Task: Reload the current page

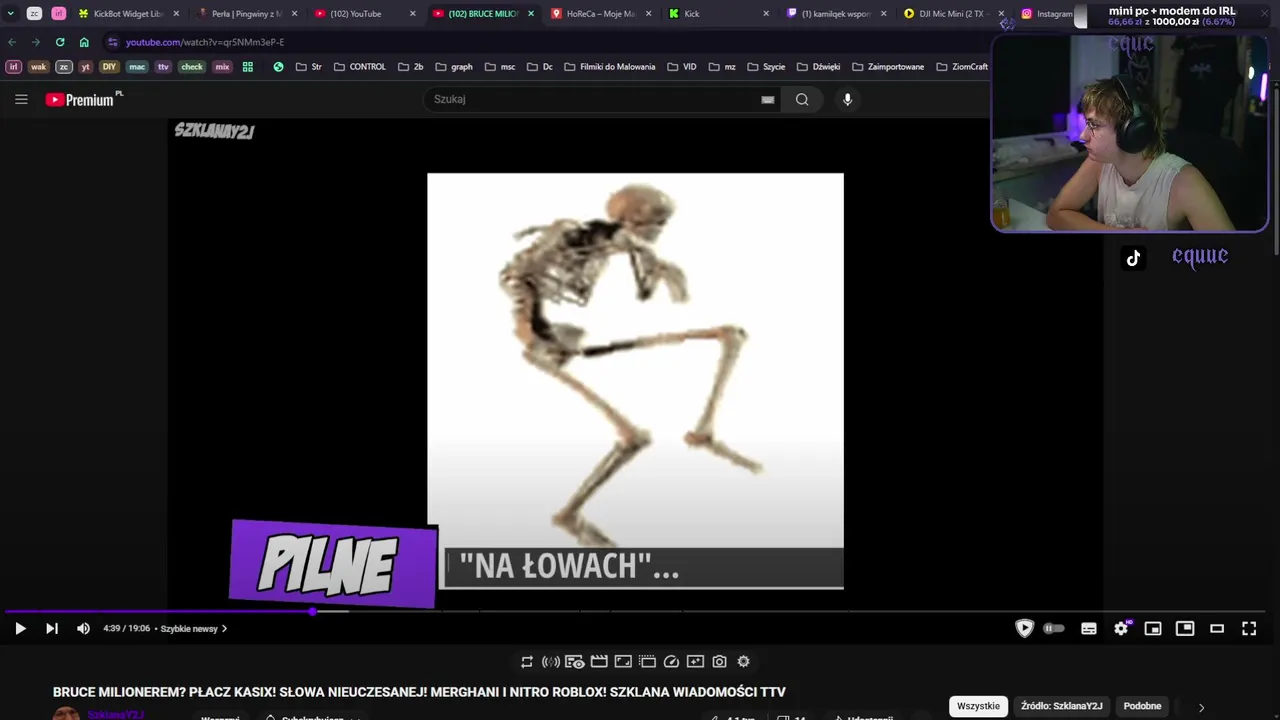Action: coord(60,42)
